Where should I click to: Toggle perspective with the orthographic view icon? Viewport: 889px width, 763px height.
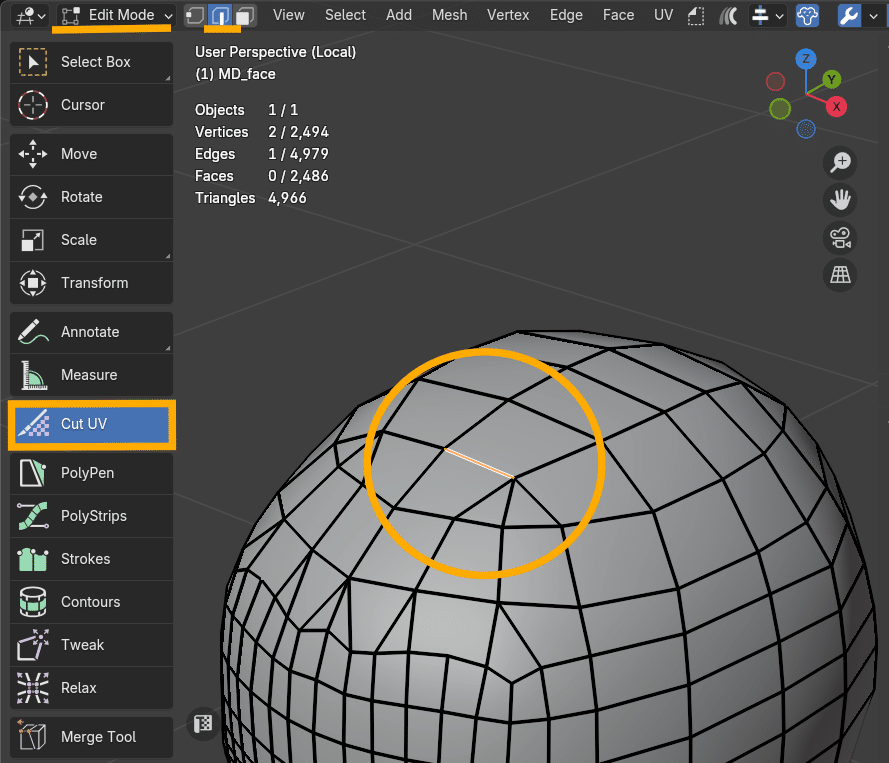840,275
